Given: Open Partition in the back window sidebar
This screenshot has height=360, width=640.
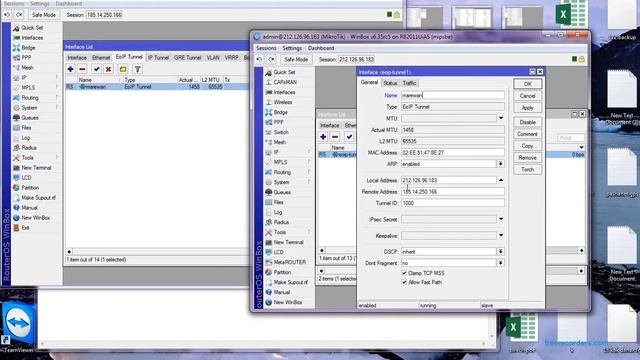Looking at the screenshot, I should pyautogui.click(x=30, y=188).
